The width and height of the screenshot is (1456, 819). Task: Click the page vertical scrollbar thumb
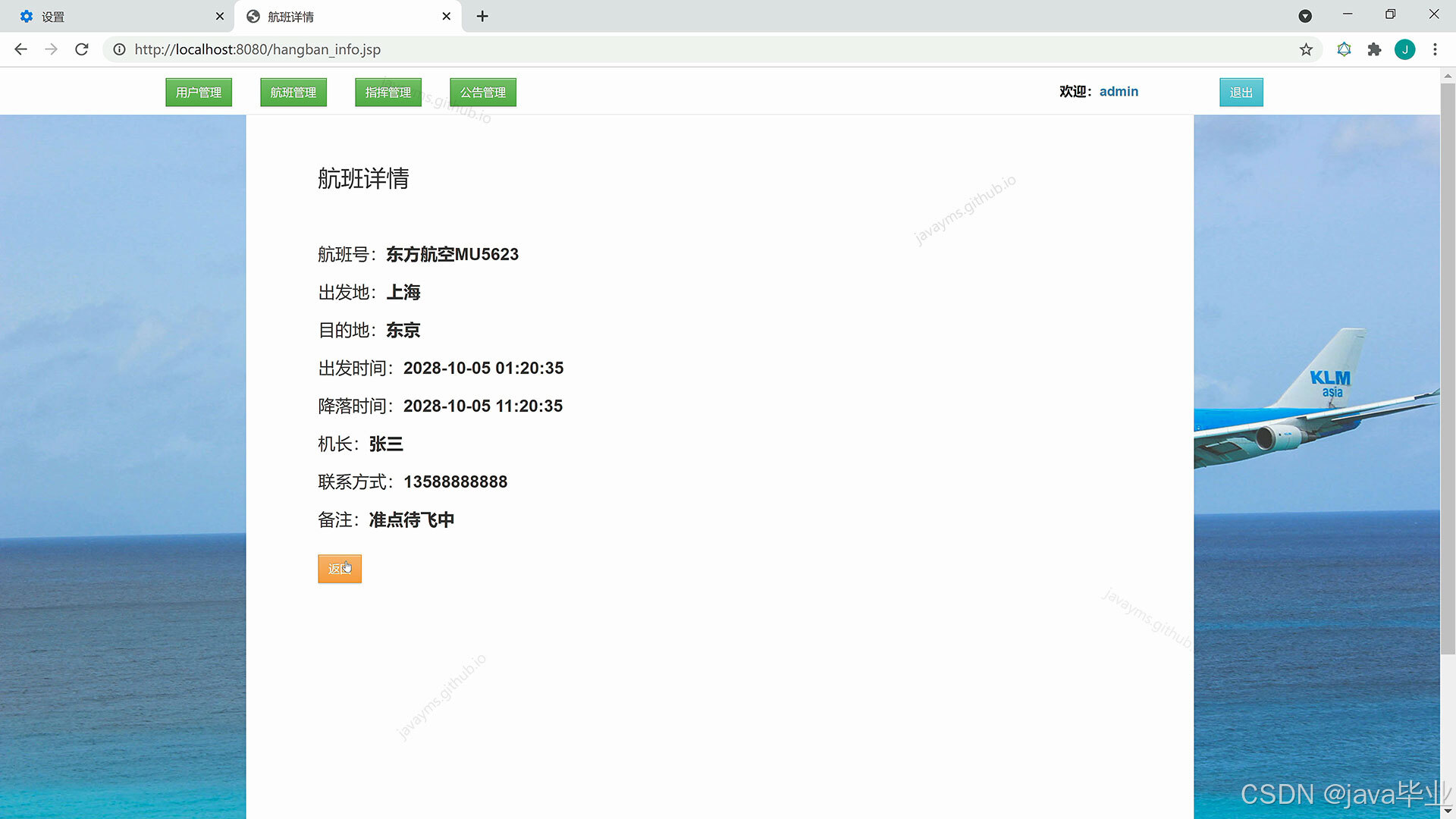(1448, 368)
